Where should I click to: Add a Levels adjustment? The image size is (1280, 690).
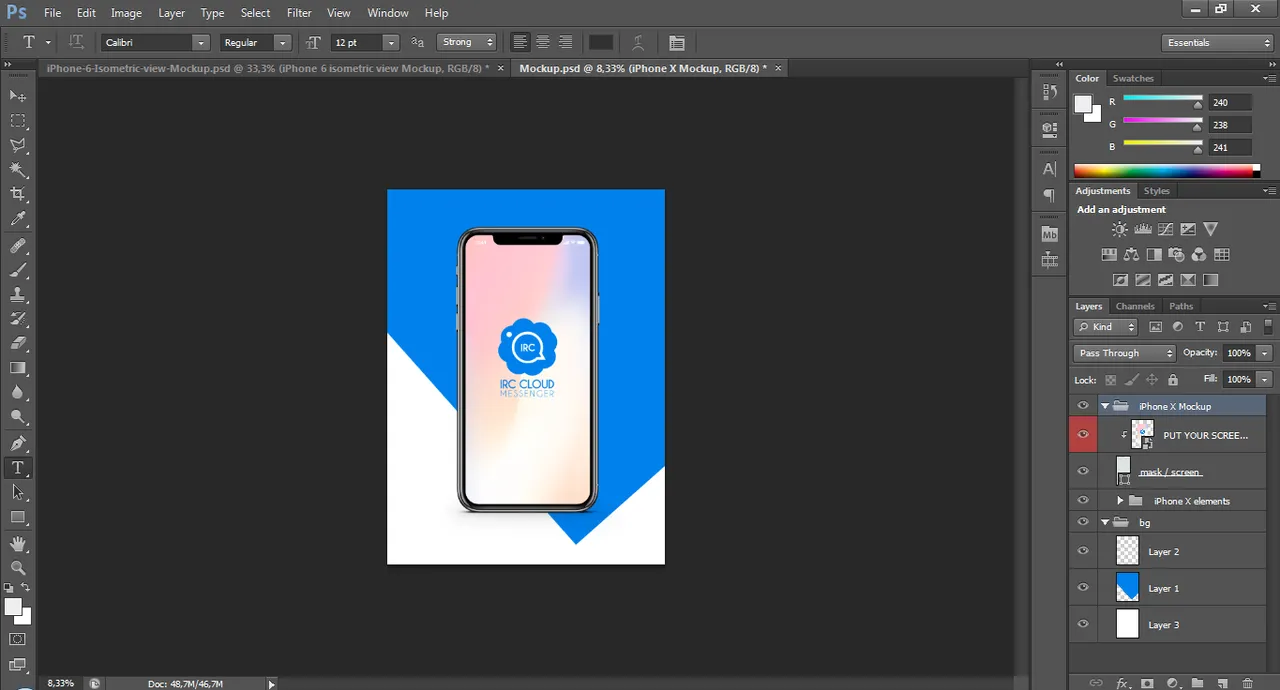click(1143, 230)
